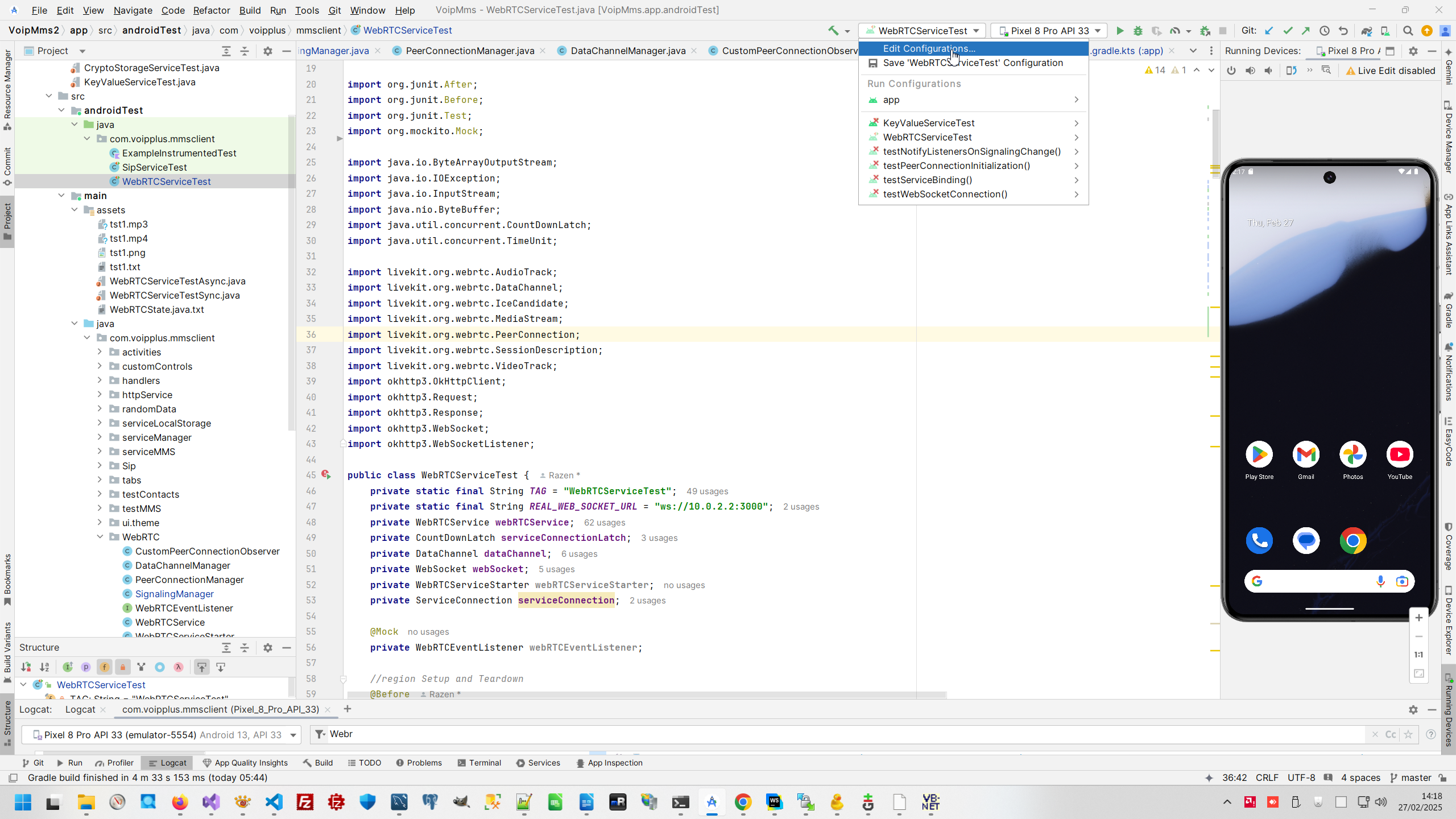The image size is (1456, 819).
Task: Toggle Show Lambdas filter in Structure
Action: pos(179,667)
